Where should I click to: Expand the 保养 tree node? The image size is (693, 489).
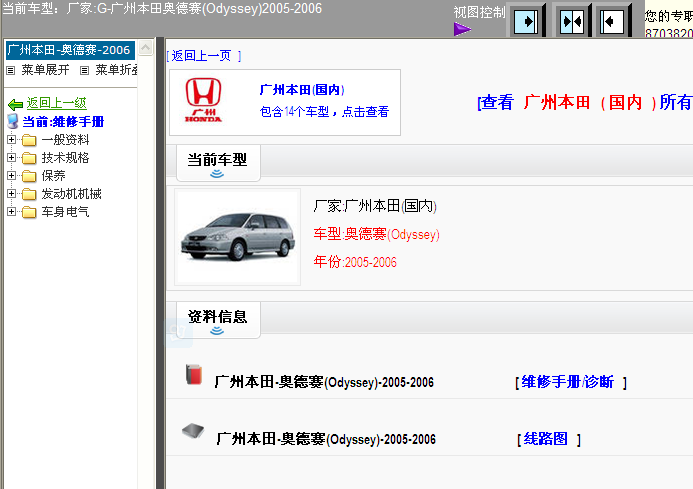pyautogui.click(x=11, y=176)
